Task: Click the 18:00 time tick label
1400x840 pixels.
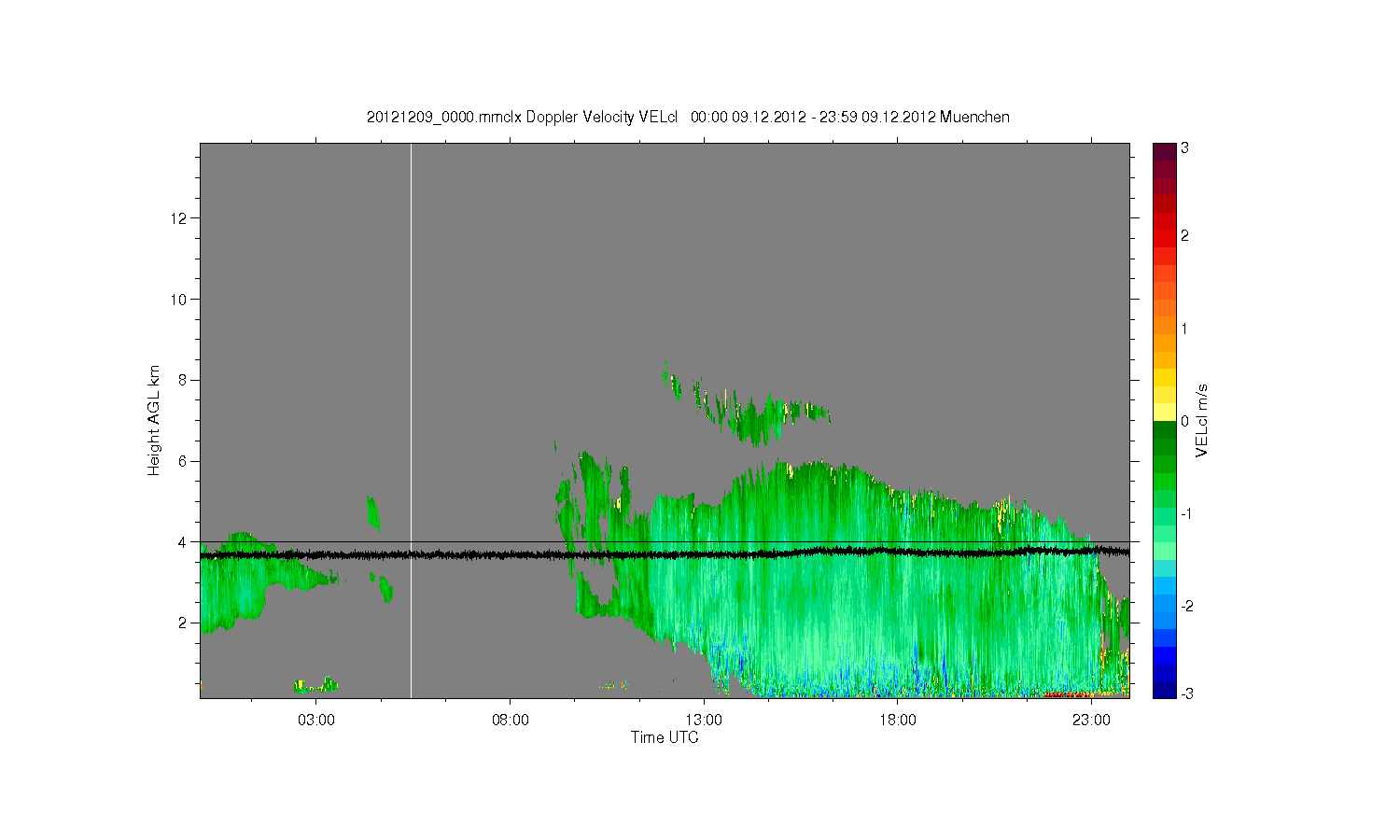Action: (897, 721)
